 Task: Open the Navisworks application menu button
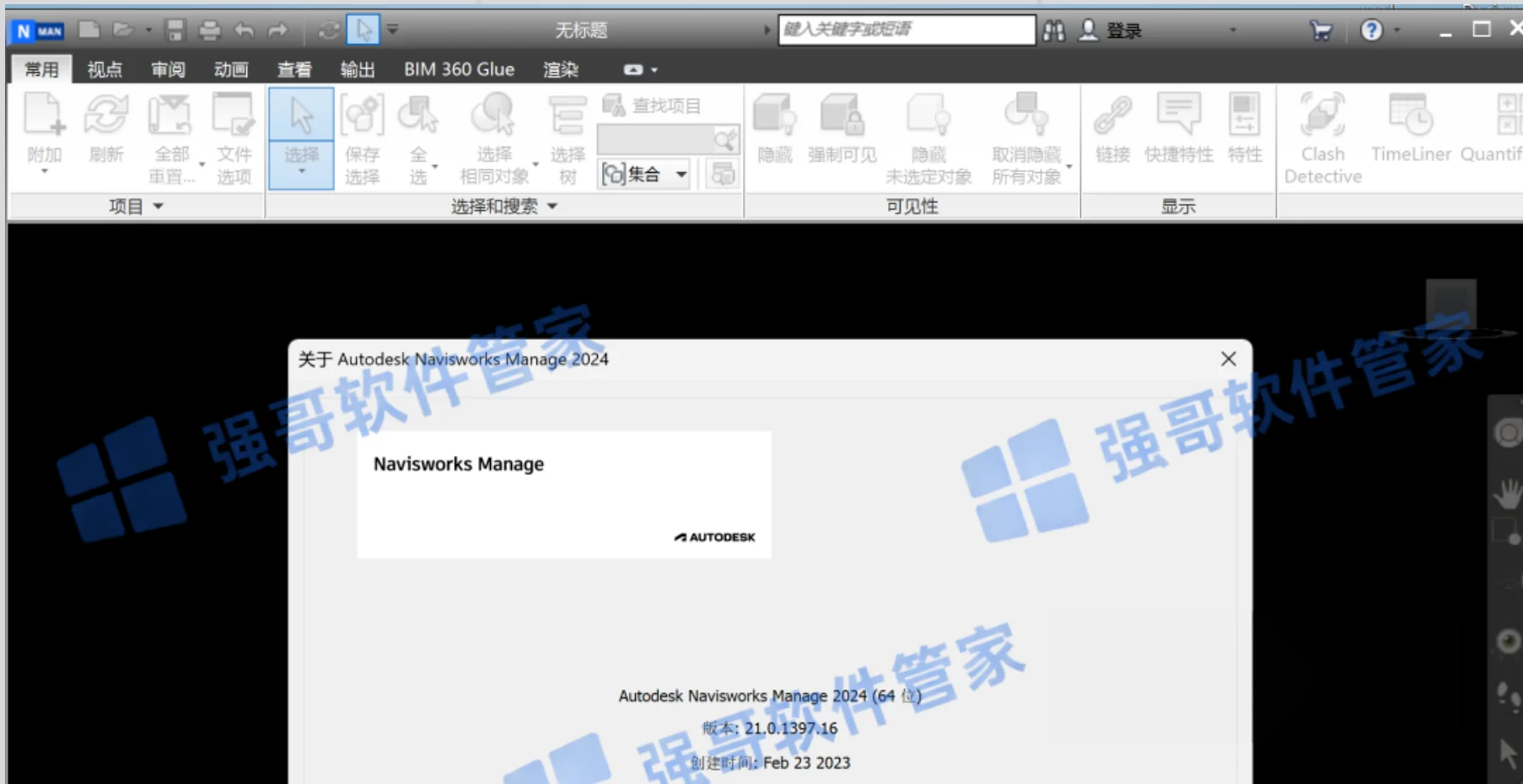tap(38, 31)
